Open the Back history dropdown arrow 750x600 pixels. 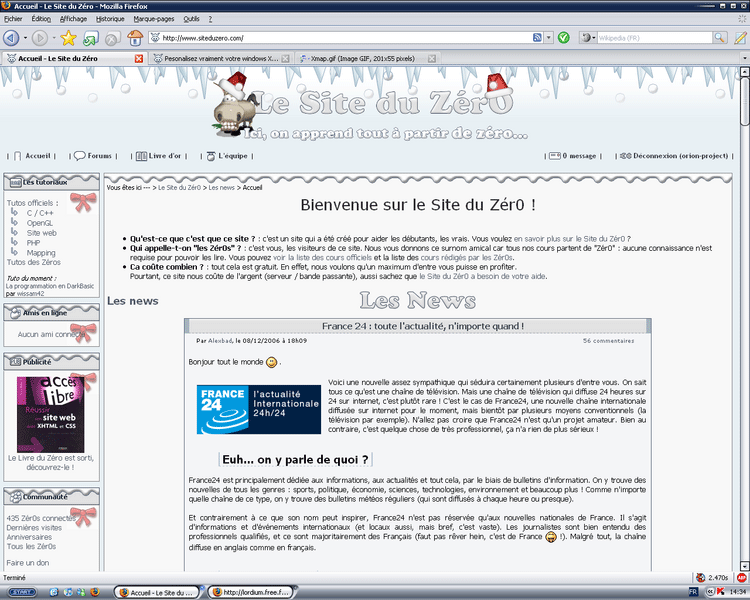[x=25, y=38]
